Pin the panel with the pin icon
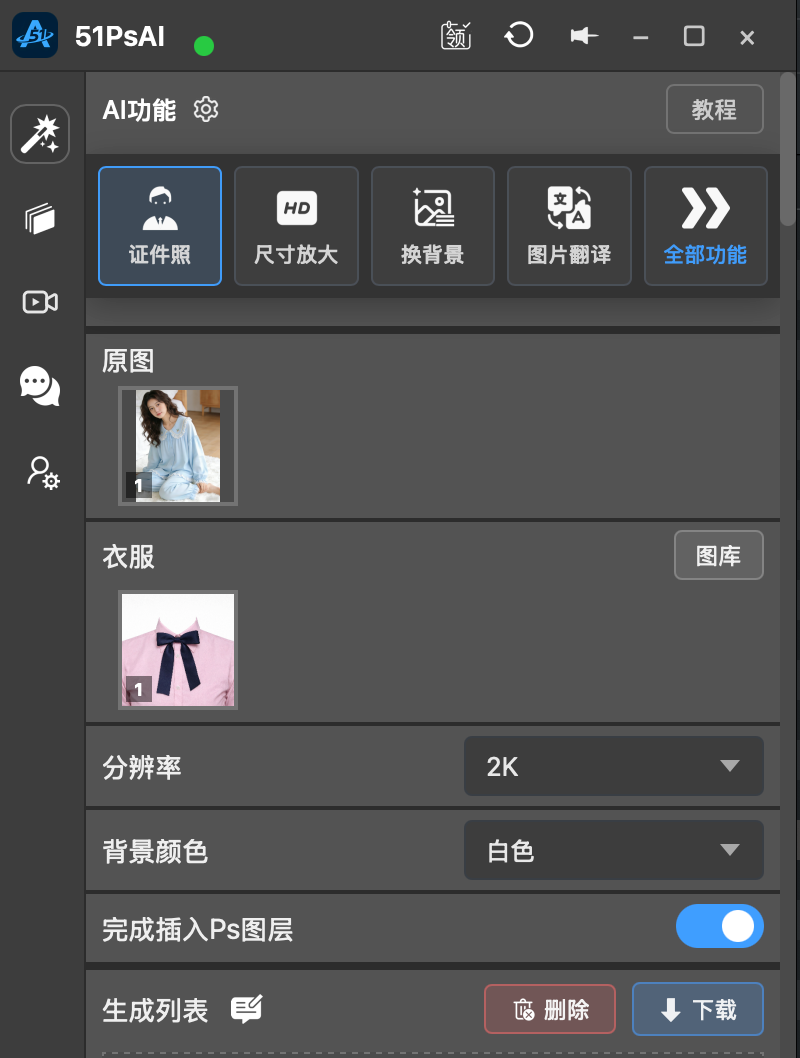800x1058 pixels. click(583, 35)
